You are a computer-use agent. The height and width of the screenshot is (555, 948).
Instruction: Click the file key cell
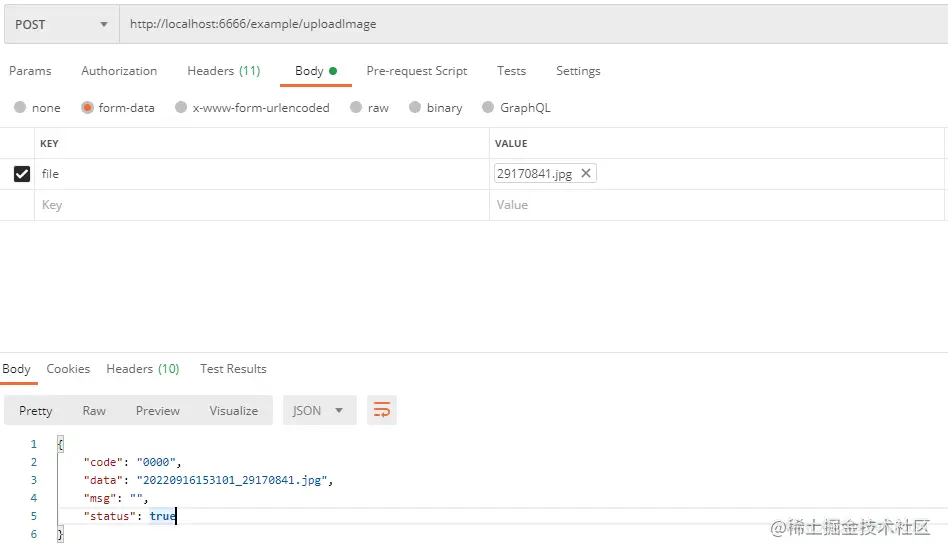point(262,174)
